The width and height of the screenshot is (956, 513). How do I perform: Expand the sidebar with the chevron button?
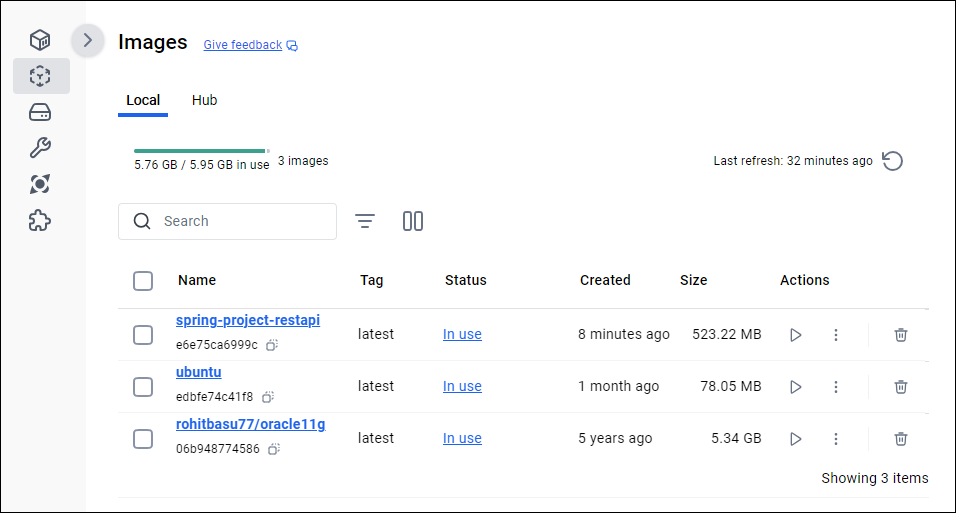(x=88, y=40)
